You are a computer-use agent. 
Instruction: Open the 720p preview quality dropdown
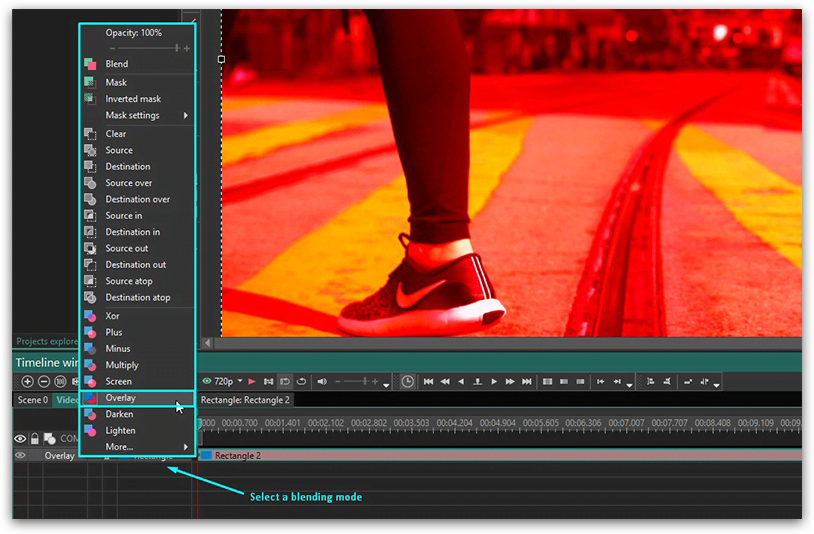tap(240, 381)
